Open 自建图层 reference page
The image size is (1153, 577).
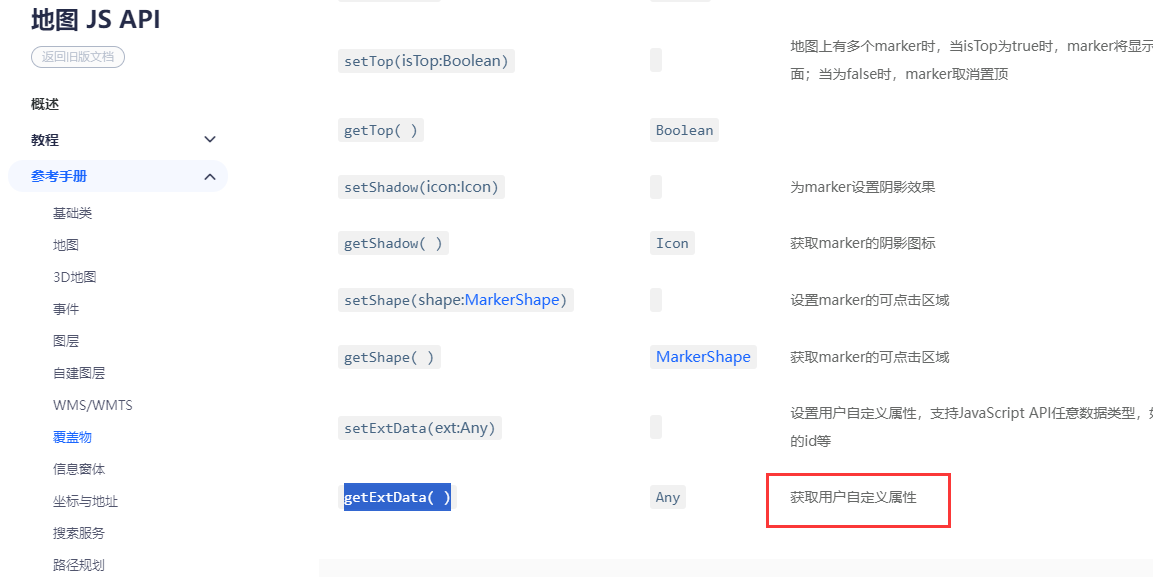pos(79,373)
